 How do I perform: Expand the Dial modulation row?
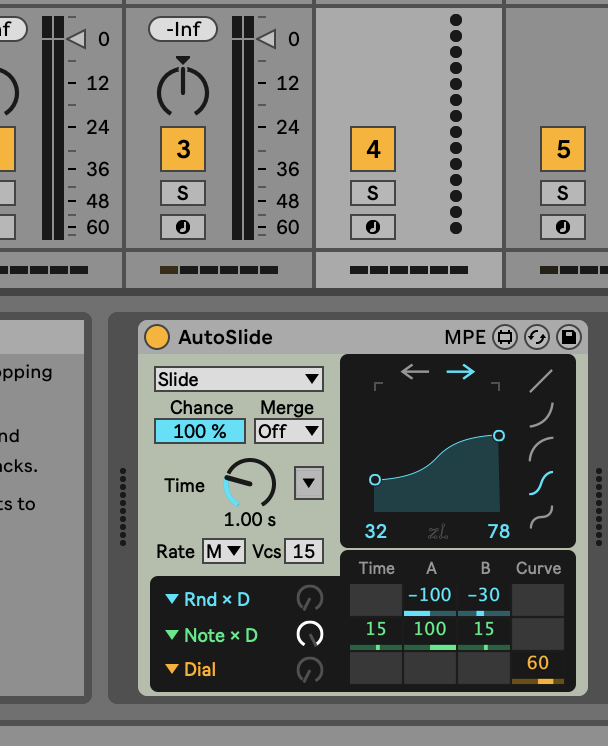click(172, 669)
